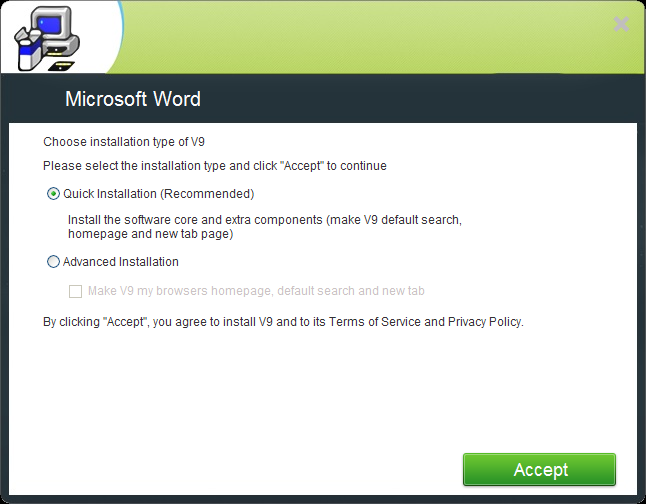Click the Microsoft Word title text
646x504 pixels.
(x=133, y=99)
